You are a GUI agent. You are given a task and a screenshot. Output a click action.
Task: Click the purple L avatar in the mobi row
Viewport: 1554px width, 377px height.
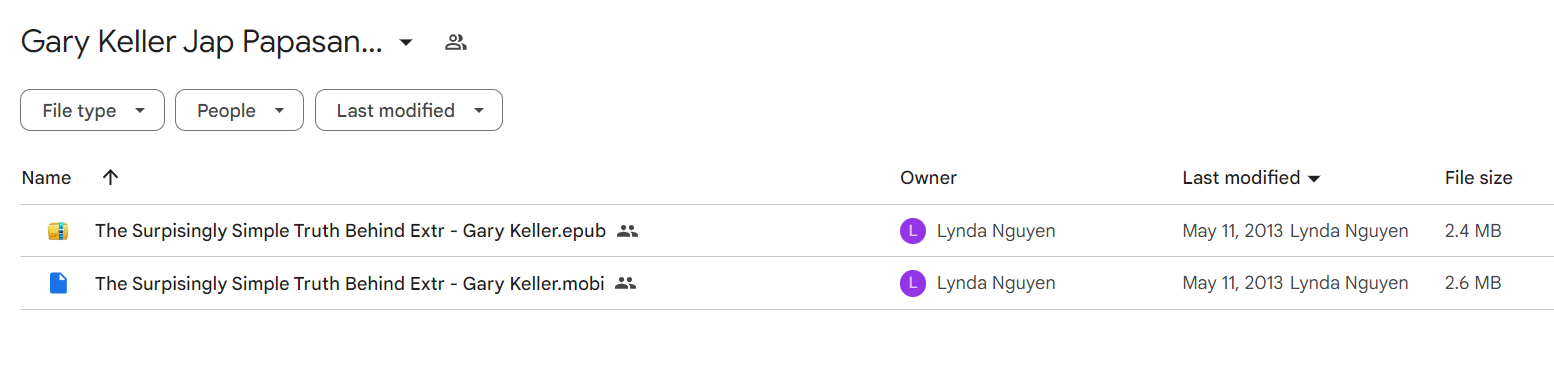pos(913,283)
